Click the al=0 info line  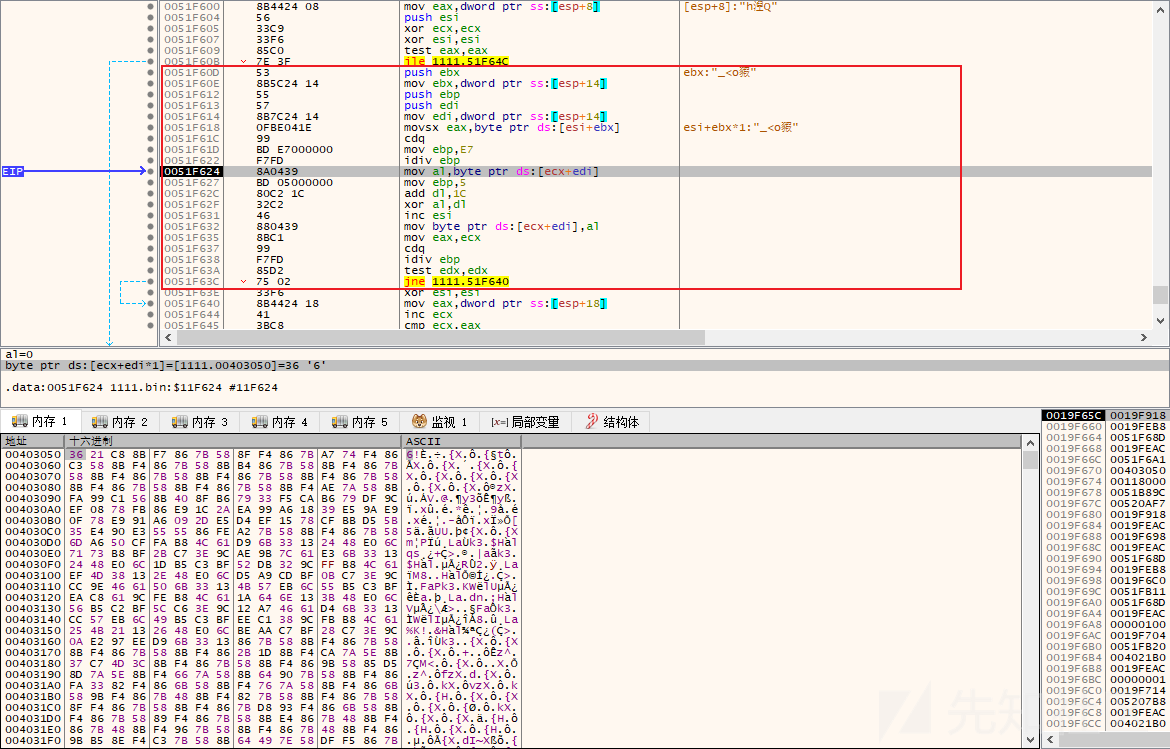click(x=19, y=354)
